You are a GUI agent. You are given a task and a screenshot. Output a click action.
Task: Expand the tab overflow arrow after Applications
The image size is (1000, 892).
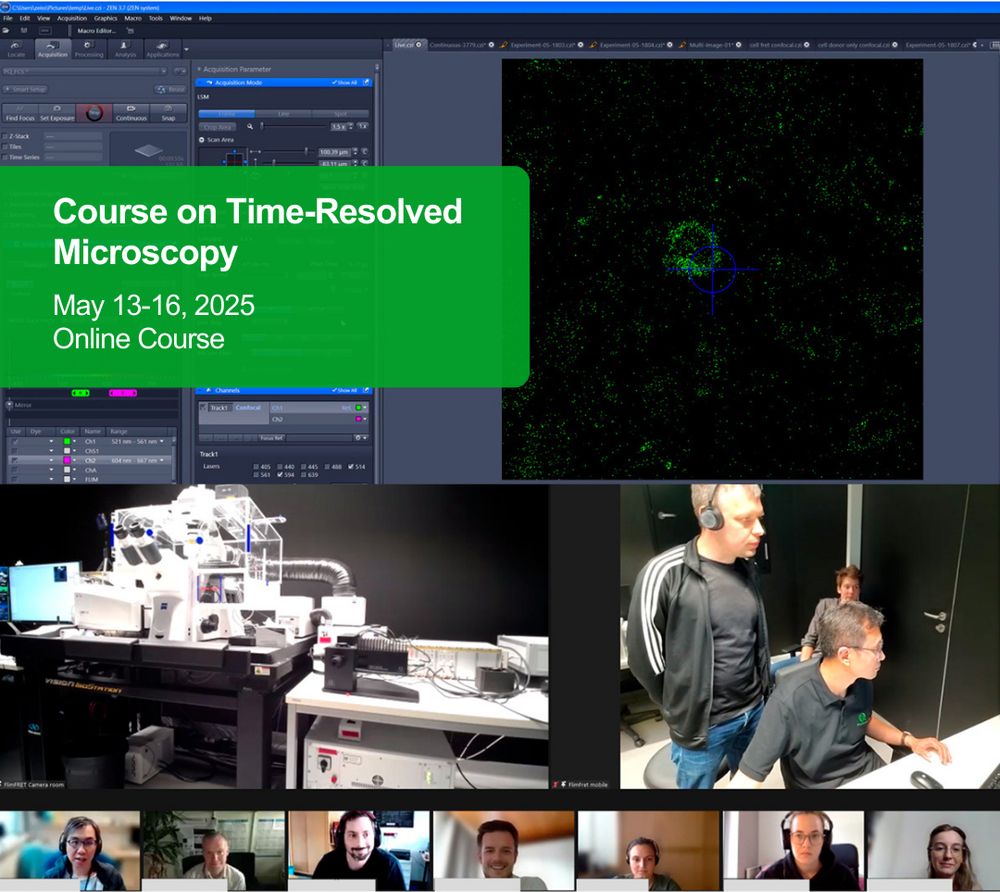[186, 49]
